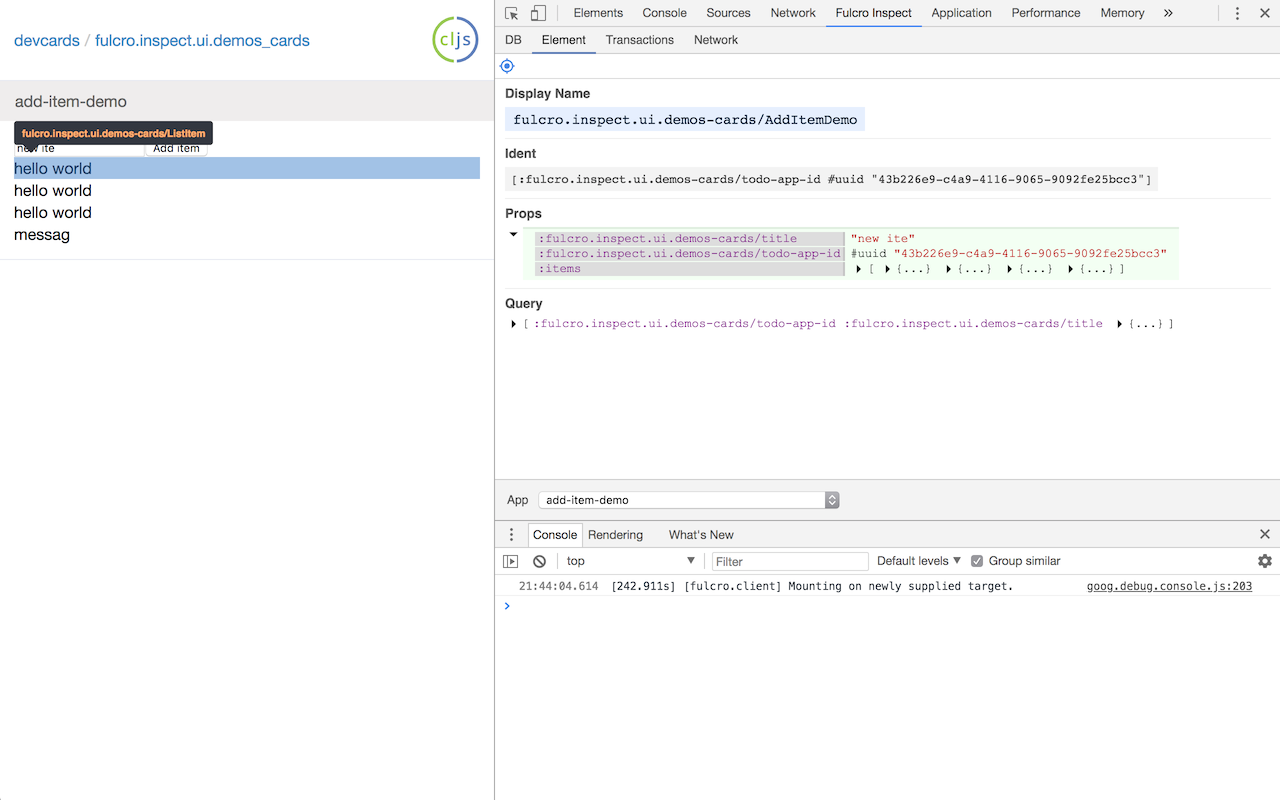Image resolution: width=1280 pixels, height=800 pixels.
Task: Collapse the Props tree triangle
Action: click(514, 235)
